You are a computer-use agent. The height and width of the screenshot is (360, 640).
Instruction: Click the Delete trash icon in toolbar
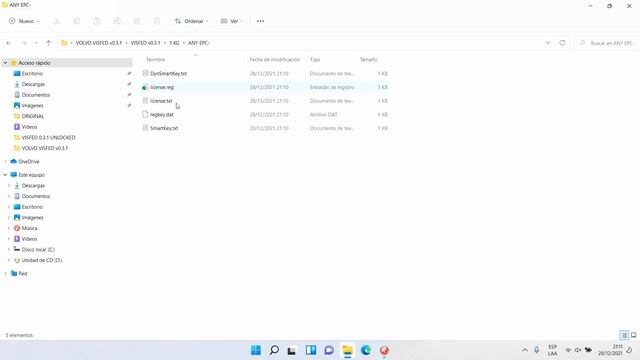[x=157, y=21]
